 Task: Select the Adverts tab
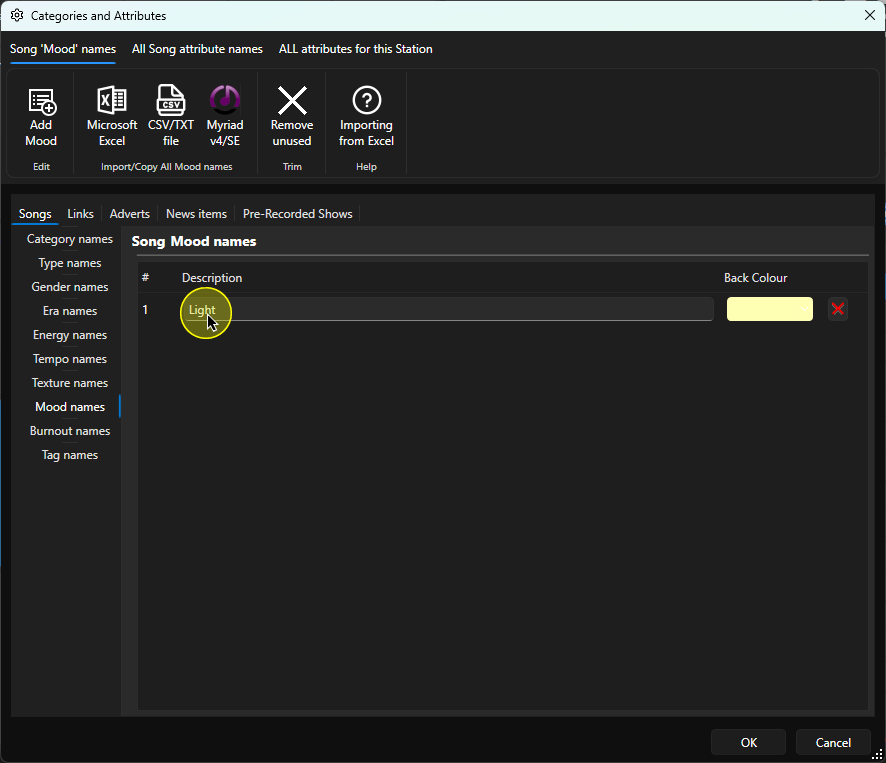pos(129,214)
